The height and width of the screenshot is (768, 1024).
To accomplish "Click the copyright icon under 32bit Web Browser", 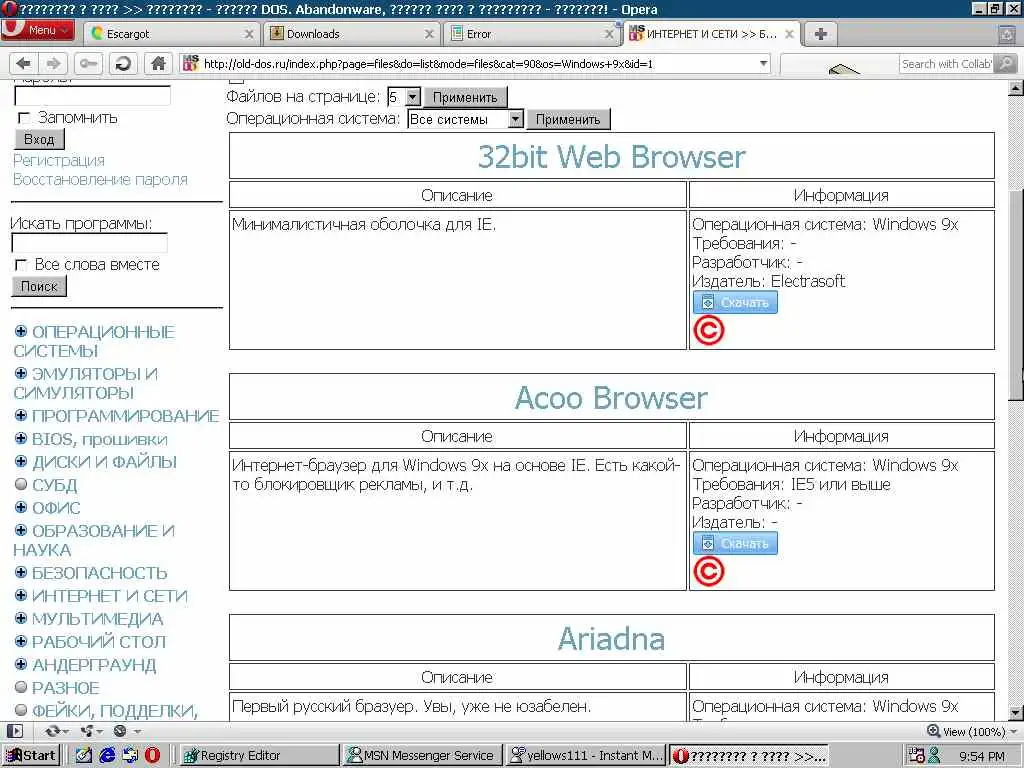I will click(709, 330).
